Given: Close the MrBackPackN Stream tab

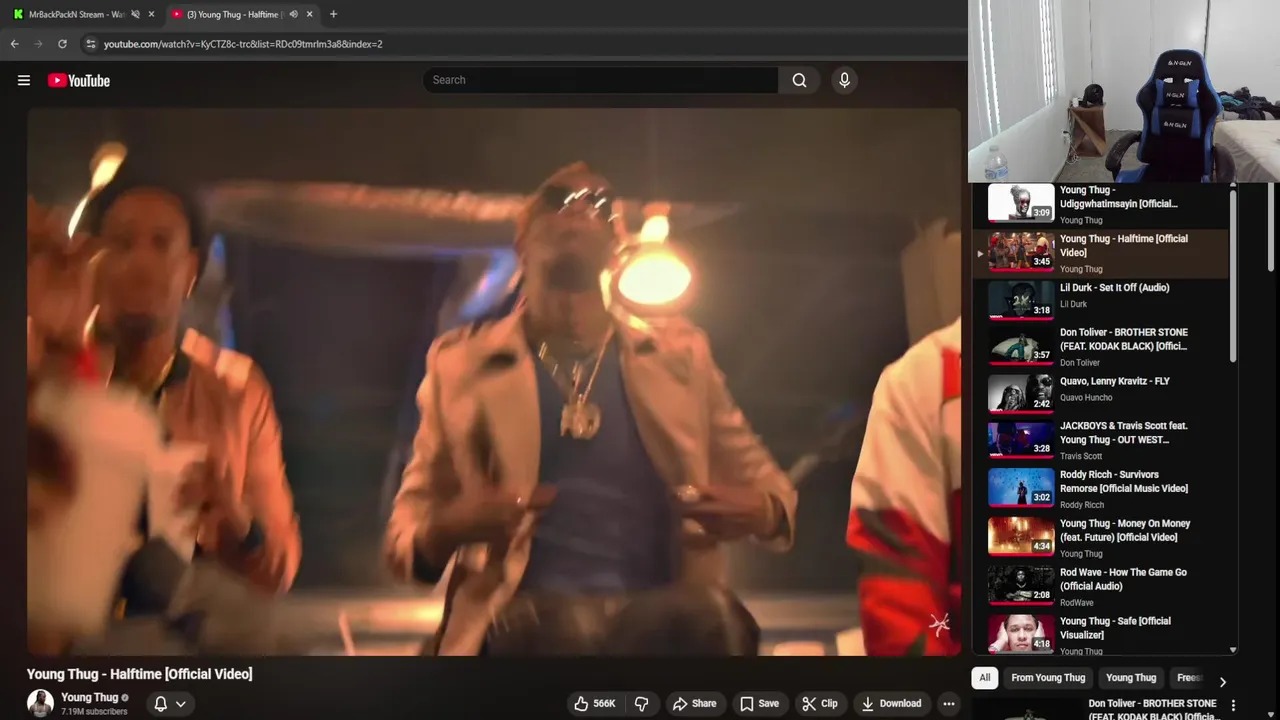Looking at the screenshot, I should point(151,14).
